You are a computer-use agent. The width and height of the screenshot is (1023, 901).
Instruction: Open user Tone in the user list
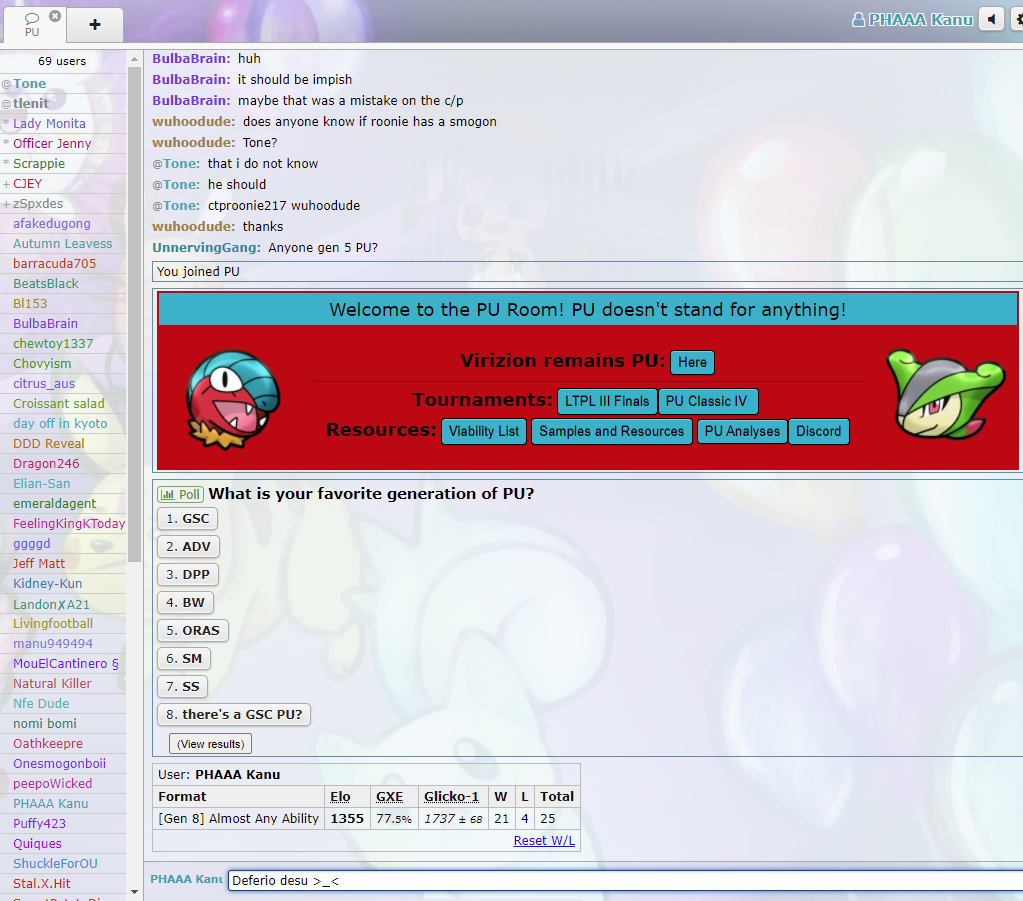[x=29, y=84]
